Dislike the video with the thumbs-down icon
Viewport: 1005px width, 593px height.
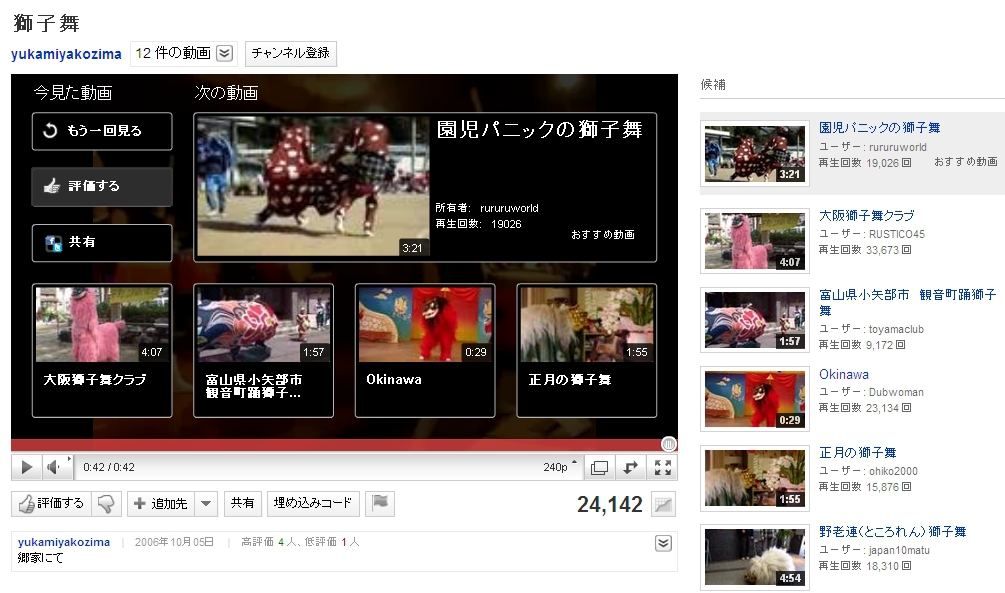[106, 504]
